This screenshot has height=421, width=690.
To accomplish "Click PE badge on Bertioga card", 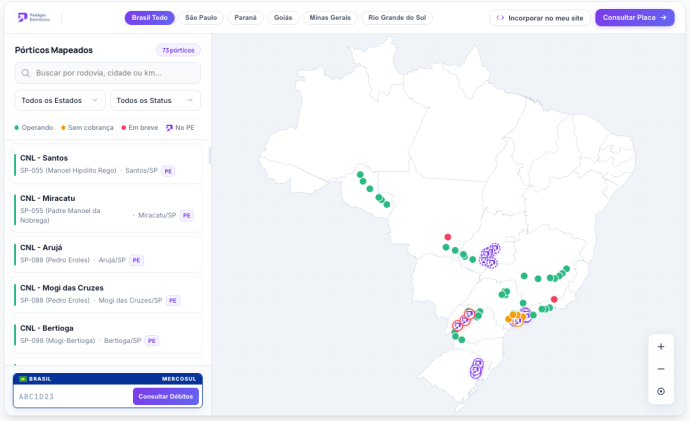I will (152, 341).
